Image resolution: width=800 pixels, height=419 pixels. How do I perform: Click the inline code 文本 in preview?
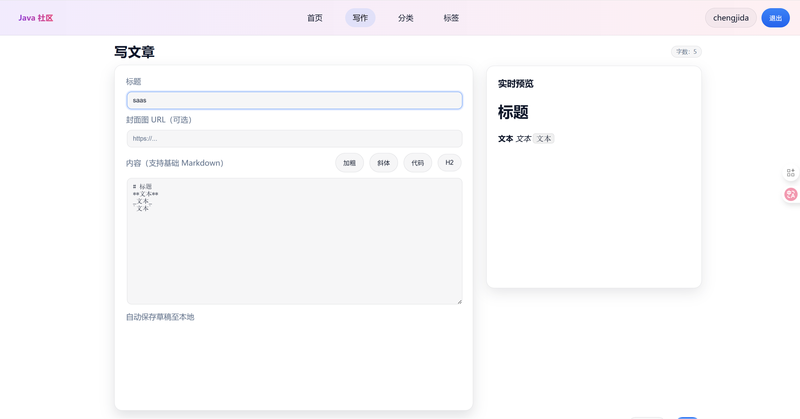(543, 139)
